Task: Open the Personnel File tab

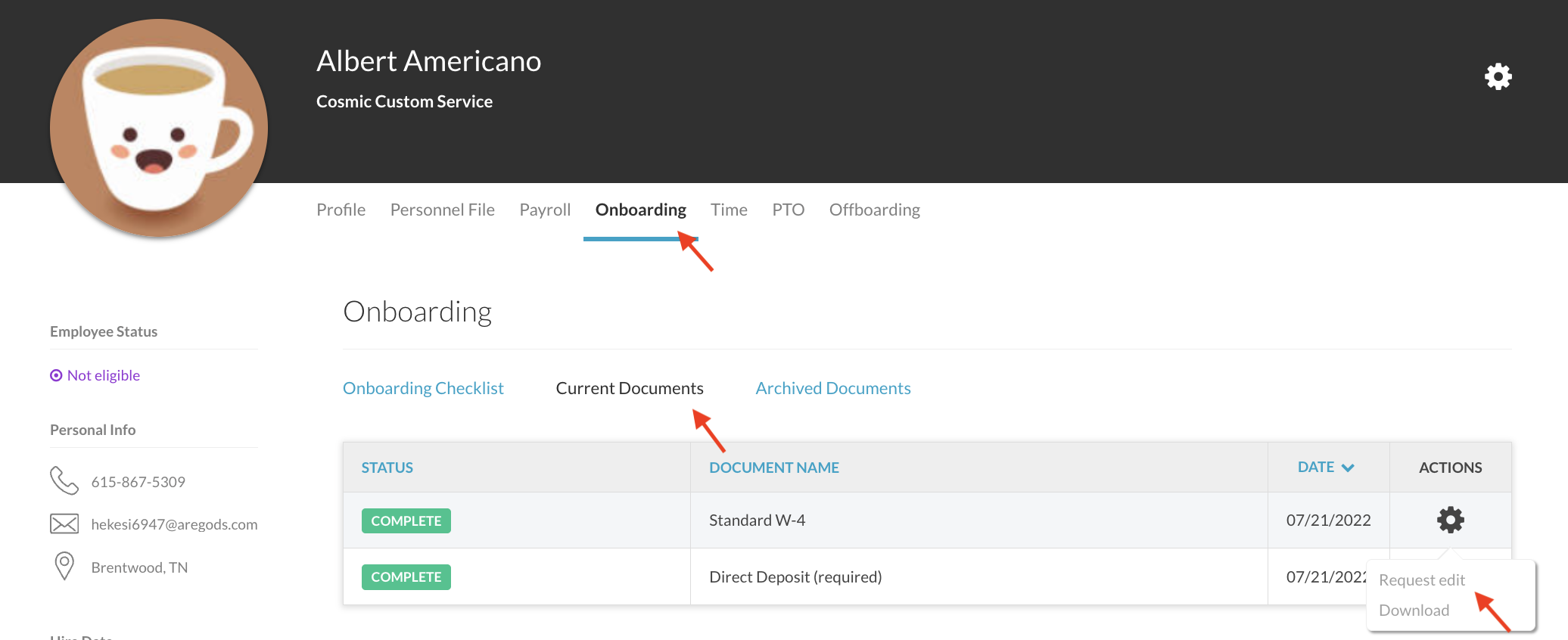Action: [x=442, y=210]
